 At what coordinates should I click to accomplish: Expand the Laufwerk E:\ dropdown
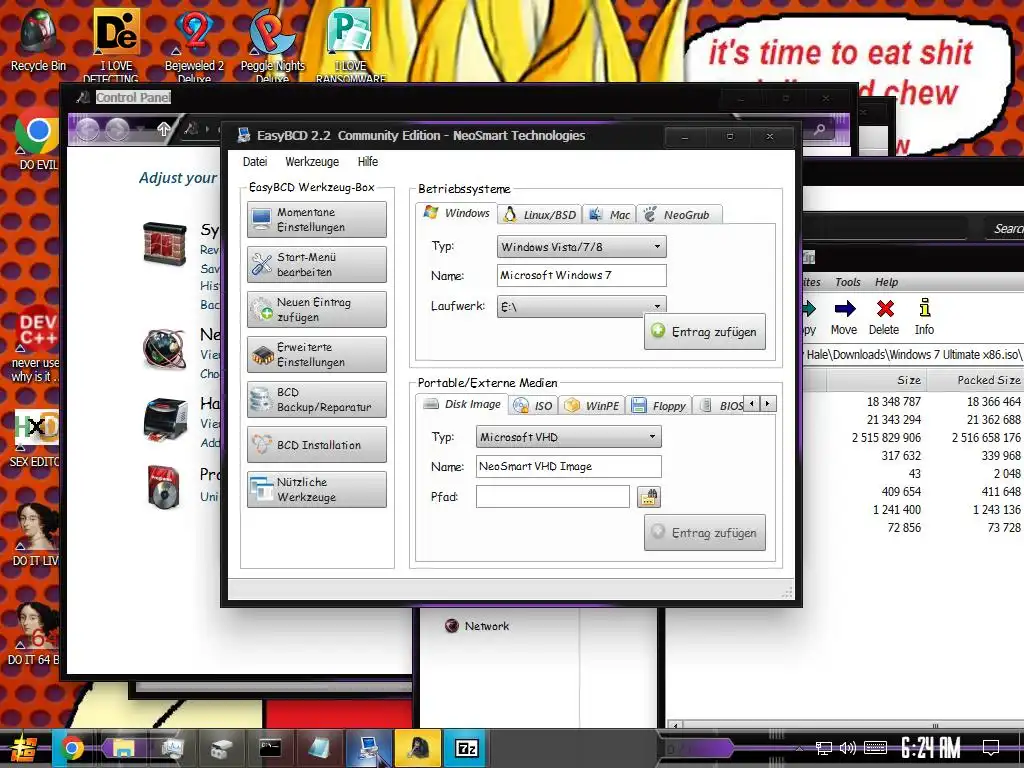click(x=581, y=306)
